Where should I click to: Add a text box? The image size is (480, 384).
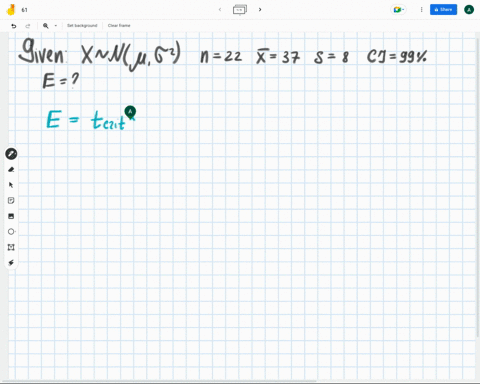[11, 247]
